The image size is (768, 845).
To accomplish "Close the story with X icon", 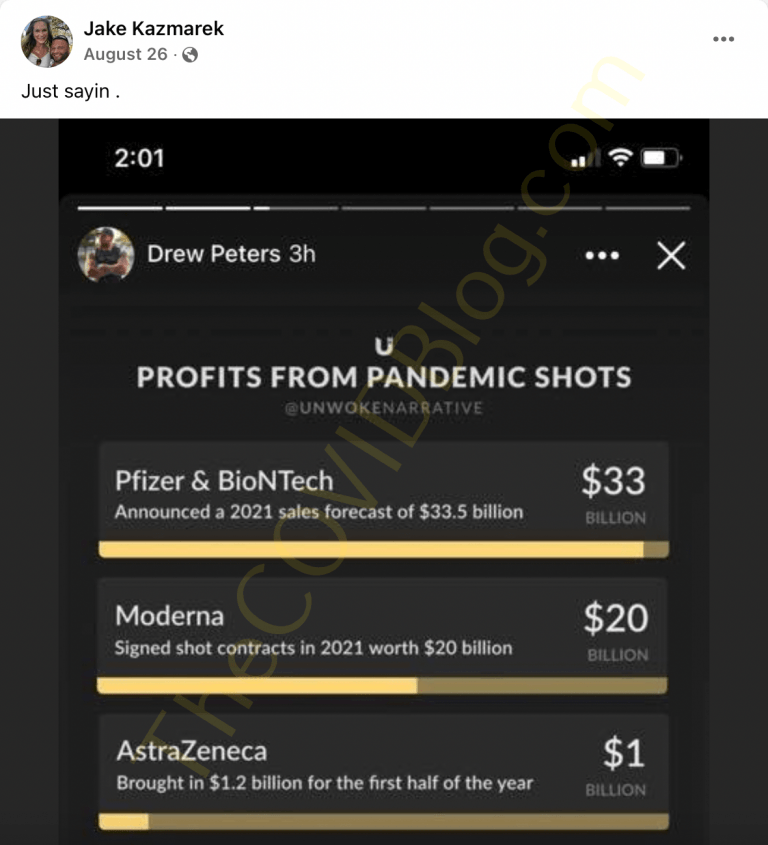I will (671, 255).
